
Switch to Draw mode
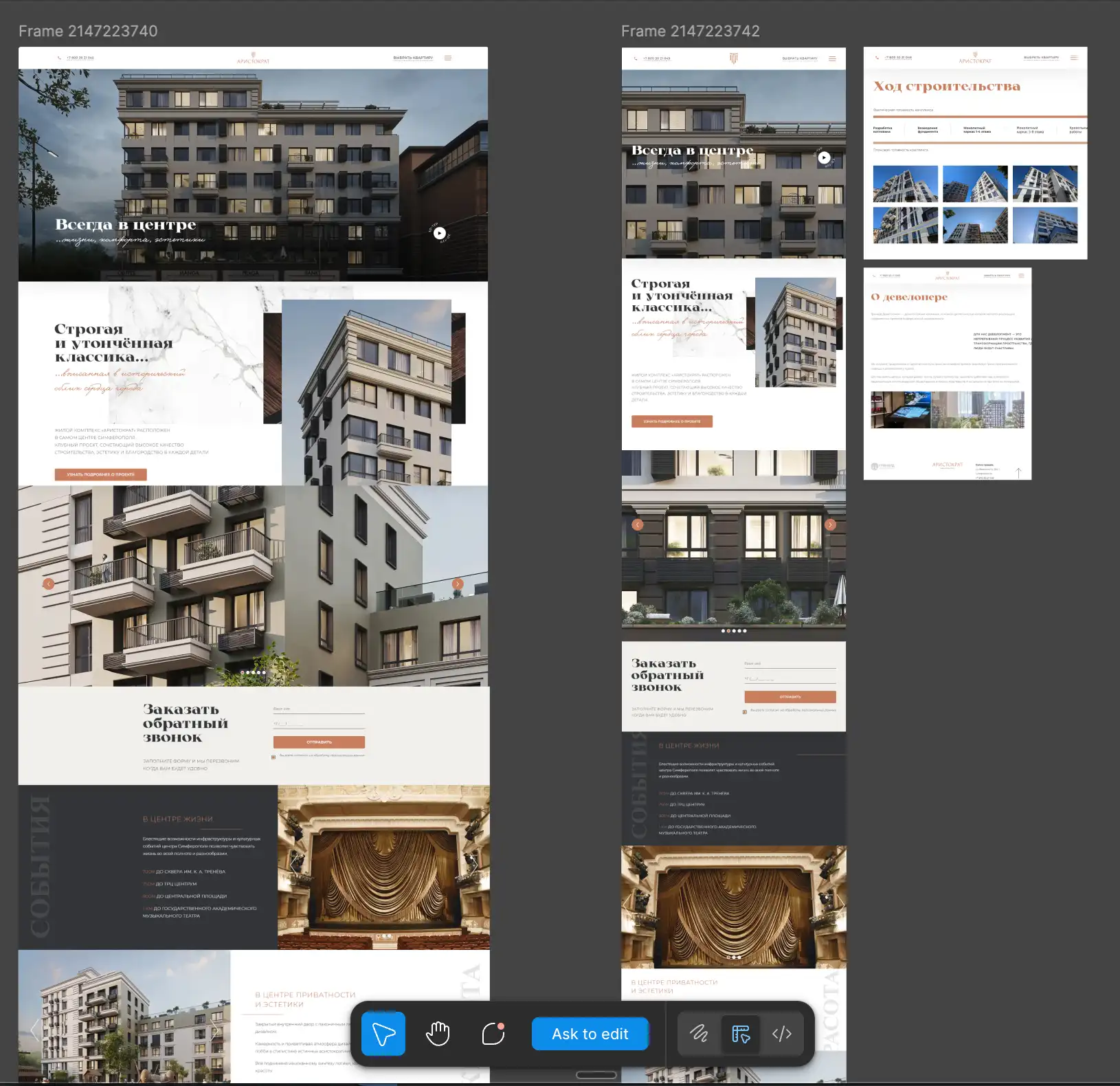(x=699, y=1033)
